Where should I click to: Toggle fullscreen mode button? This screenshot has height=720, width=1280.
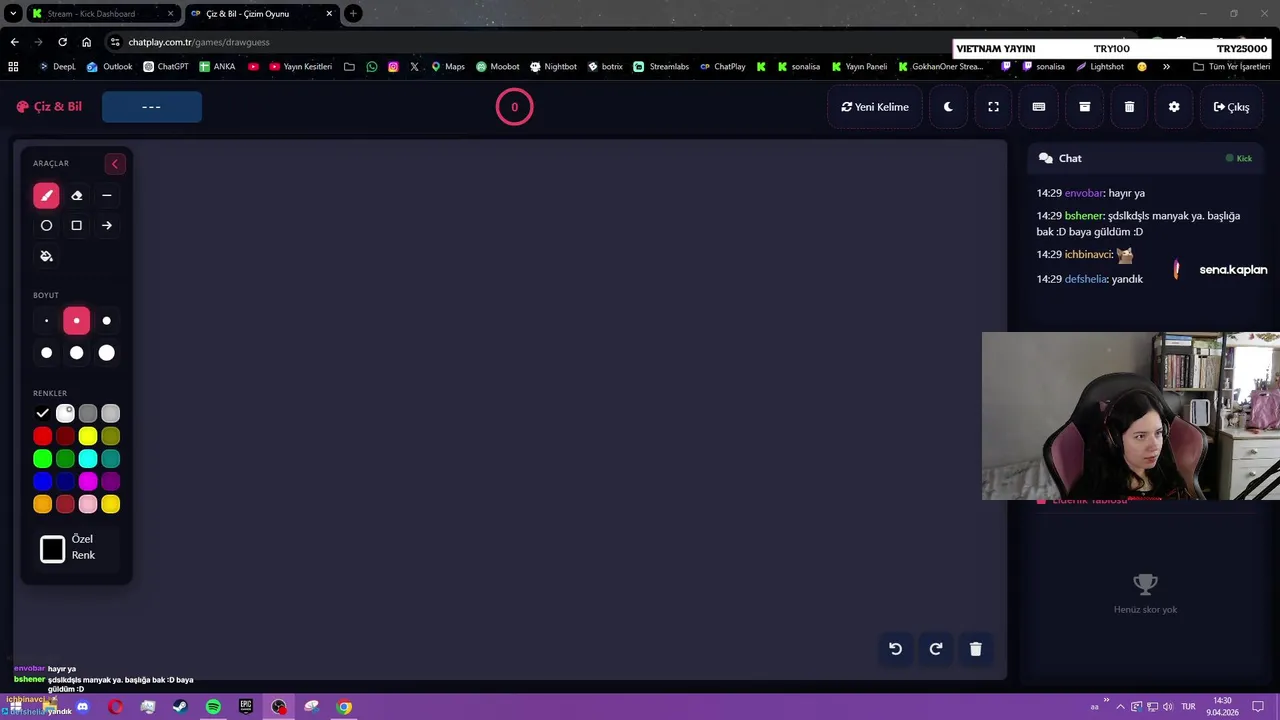[x=993, y=107]
